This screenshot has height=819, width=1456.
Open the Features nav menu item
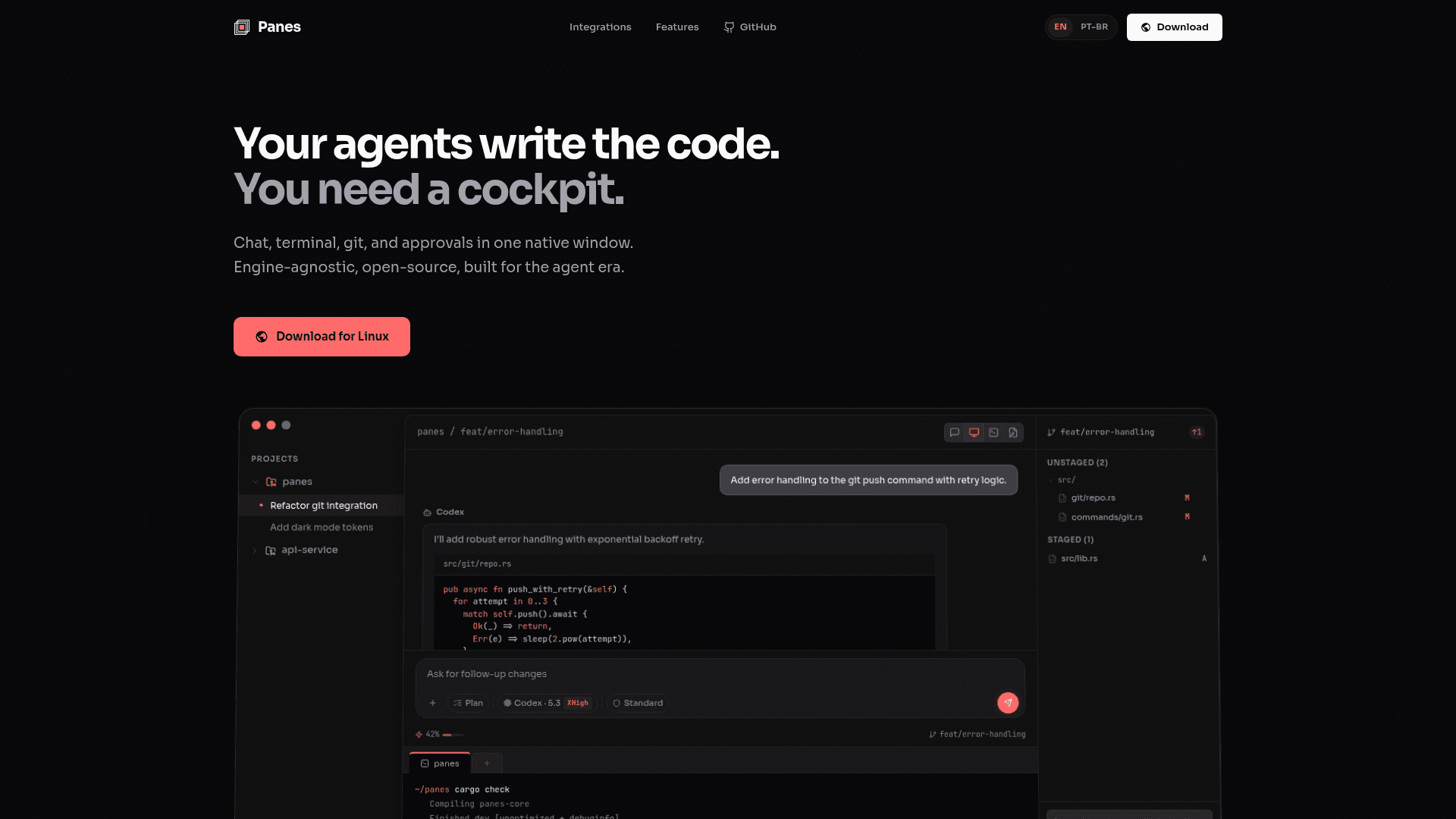pos(677,27)
